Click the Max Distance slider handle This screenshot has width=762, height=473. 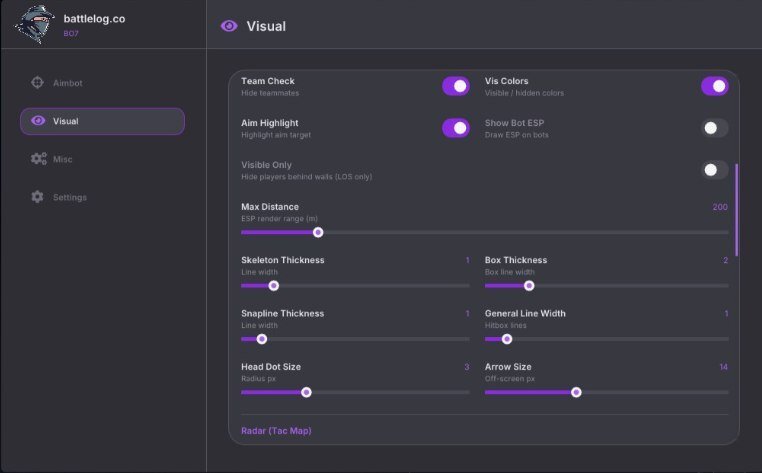(x=318, y=232)
